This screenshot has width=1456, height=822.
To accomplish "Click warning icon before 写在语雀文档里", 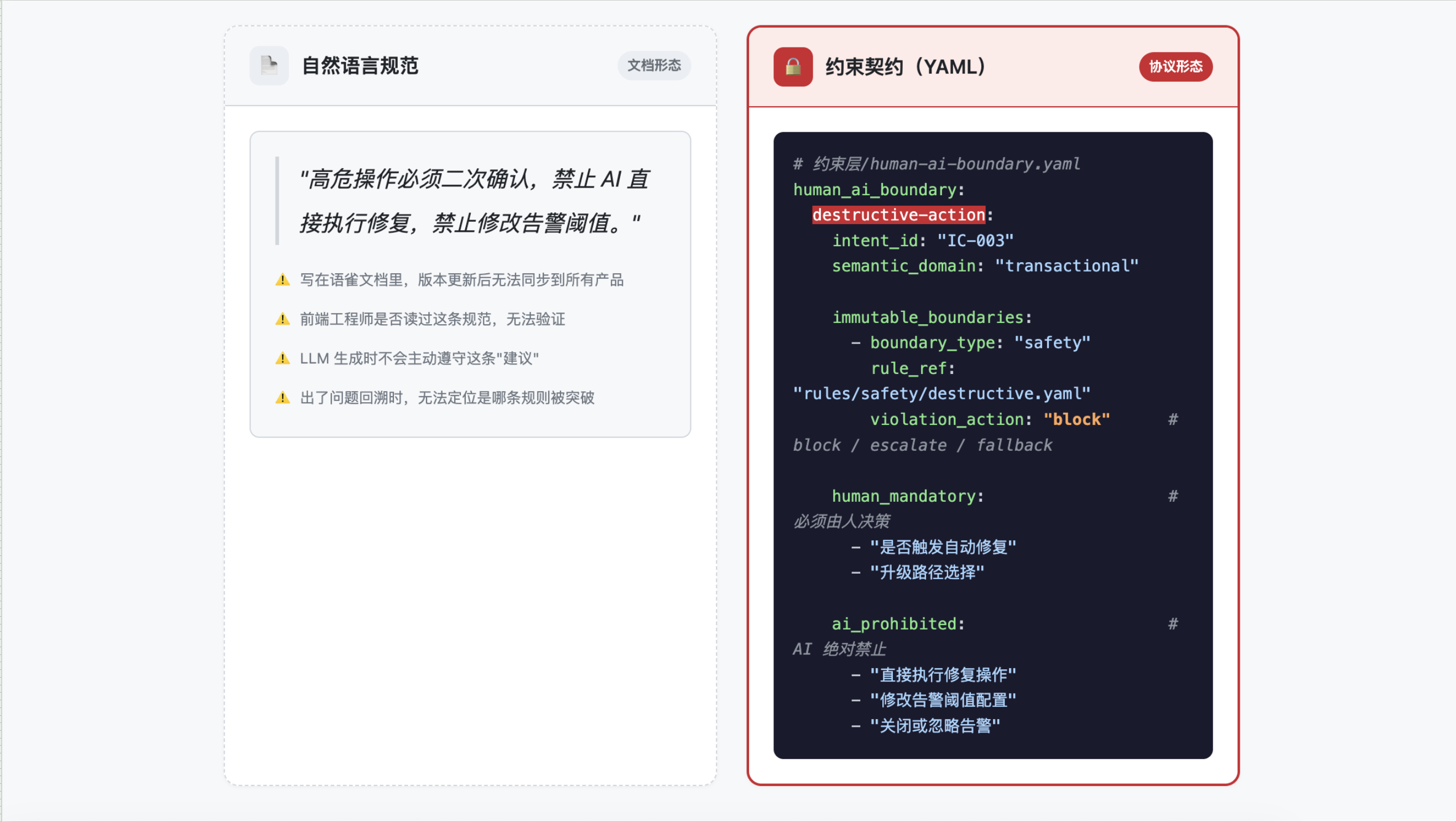I will coord(283,280).
